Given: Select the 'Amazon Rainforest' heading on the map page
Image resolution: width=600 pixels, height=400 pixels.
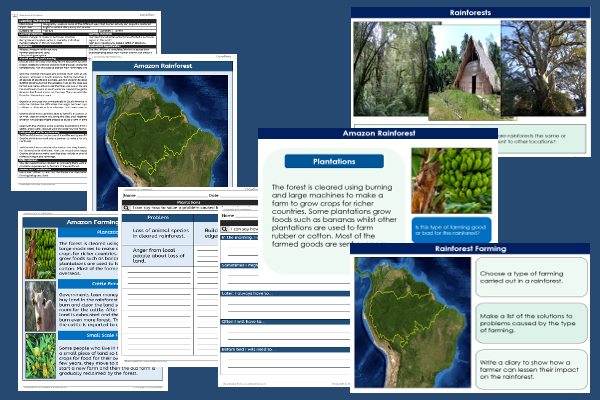Looking at the screenshot, I should (x=163, y=66).
